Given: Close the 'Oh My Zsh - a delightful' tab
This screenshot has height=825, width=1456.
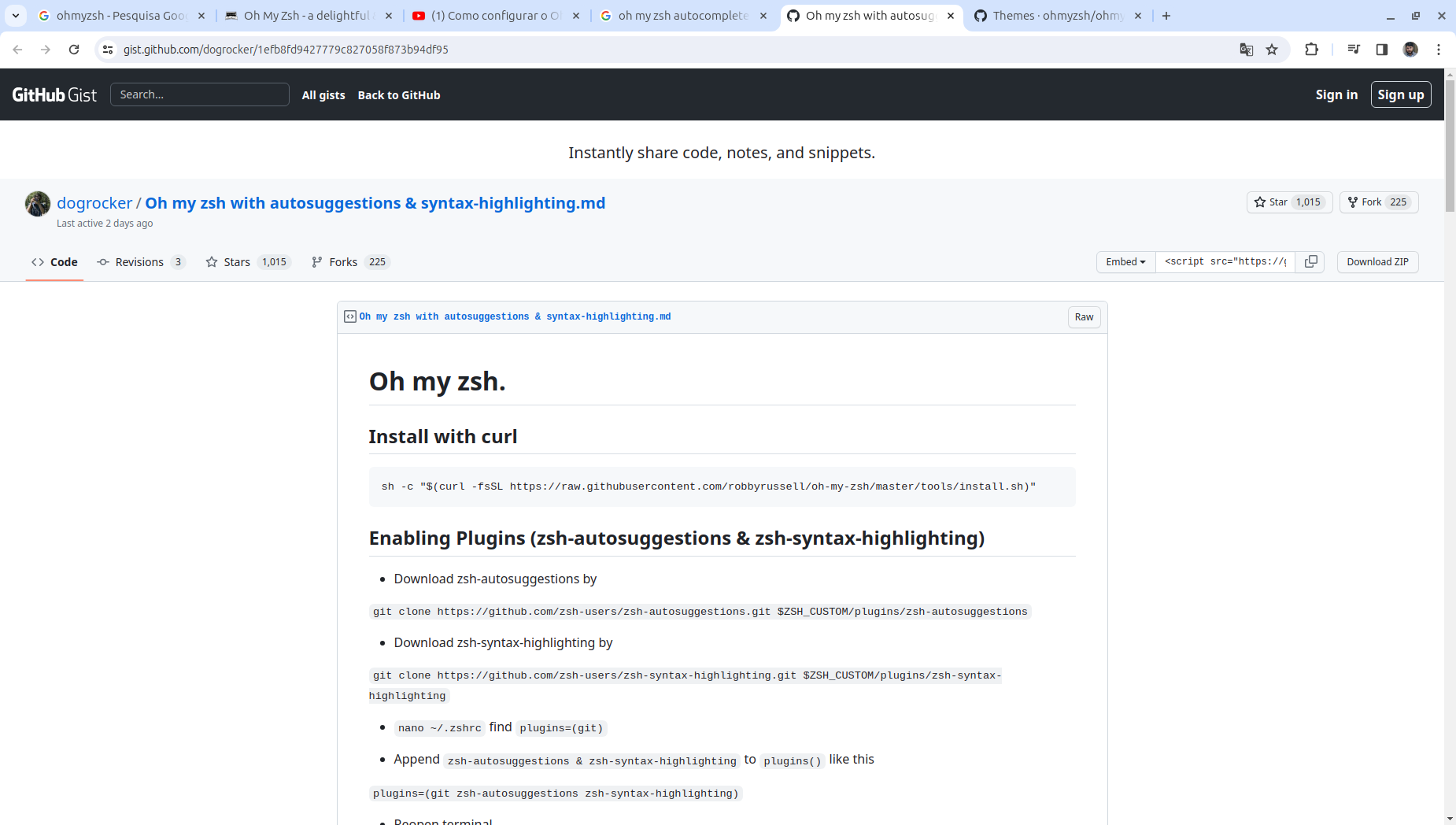Looking at the screenshot, I should 389,16.
